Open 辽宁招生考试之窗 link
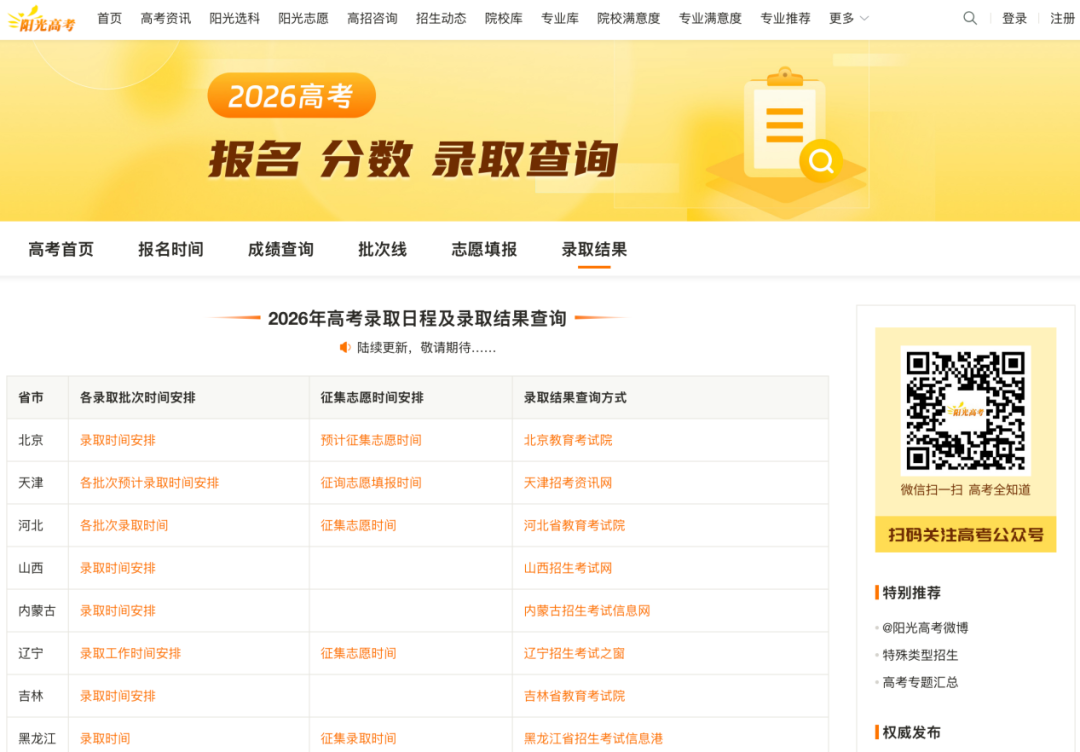Screen dimensions: 1080x752 574,654
